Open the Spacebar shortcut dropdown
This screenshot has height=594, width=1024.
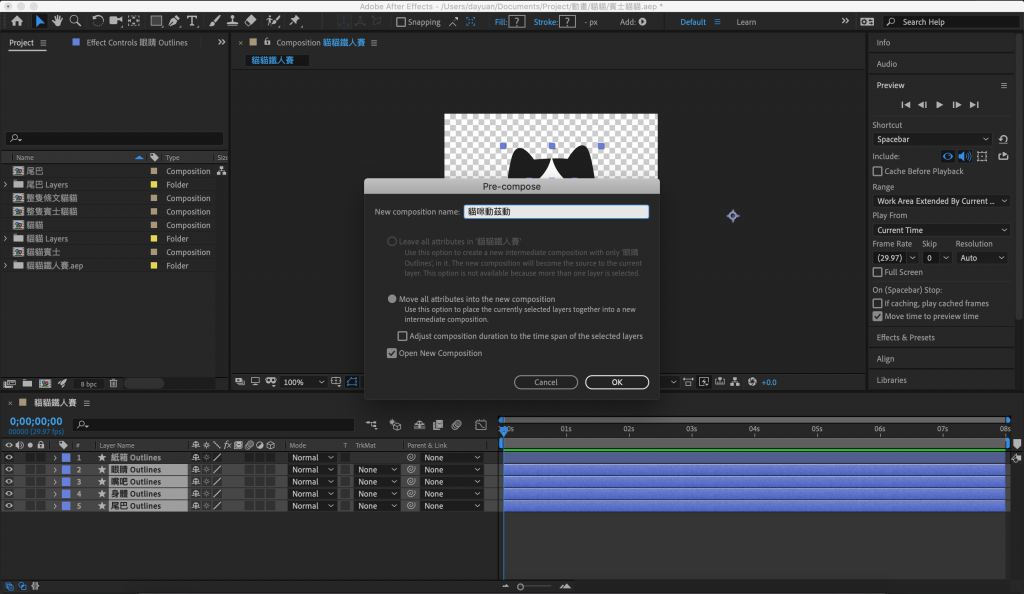click(x=932, y=139)
